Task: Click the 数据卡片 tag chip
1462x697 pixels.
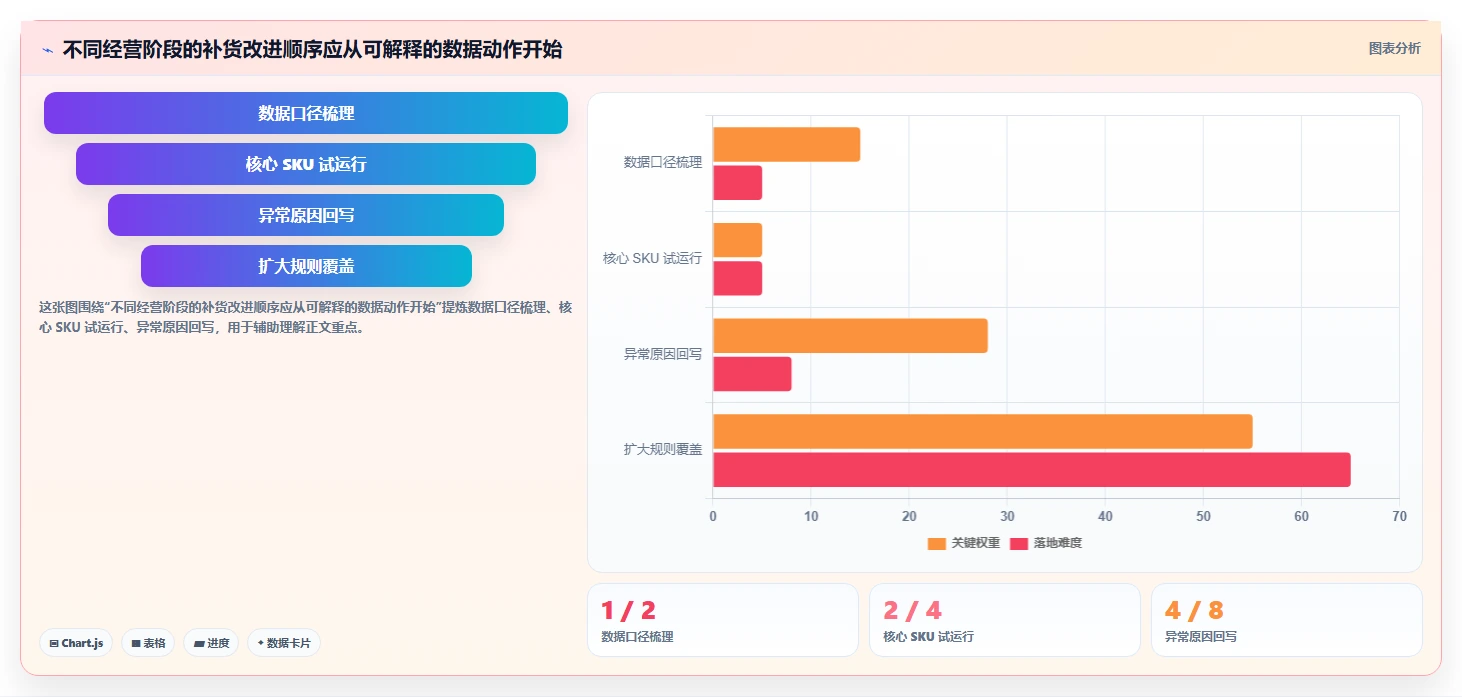Action: [x=284, y=643]
